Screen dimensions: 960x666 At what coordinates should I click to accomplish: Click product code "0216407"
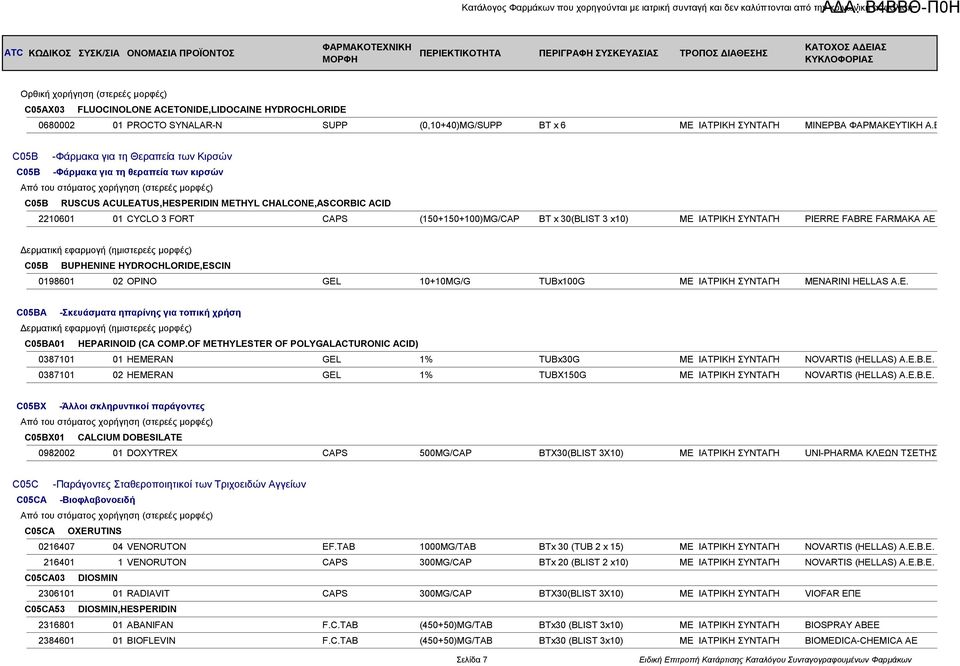pos(56,547)
